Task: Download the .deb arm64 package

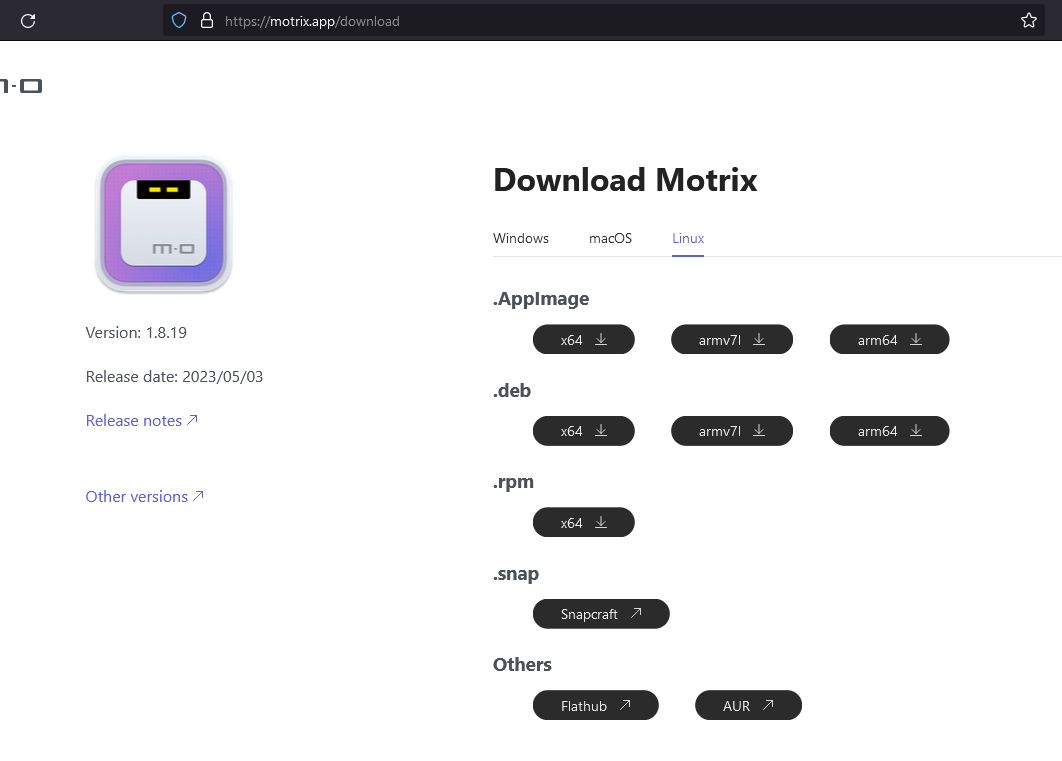Action: pos(889,431)
